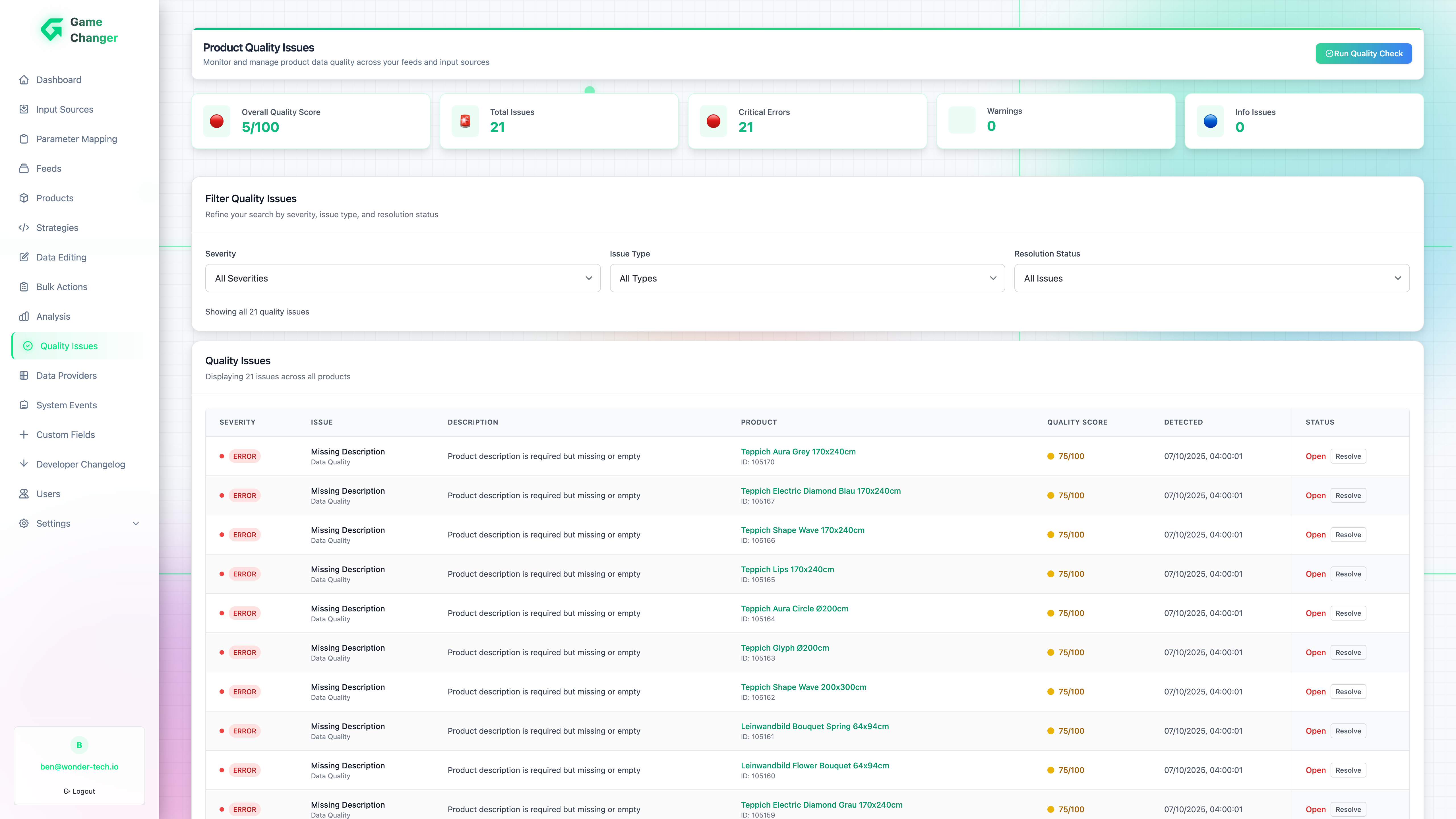
Task: Click the Users people icon
Action: tap(24, 494)
